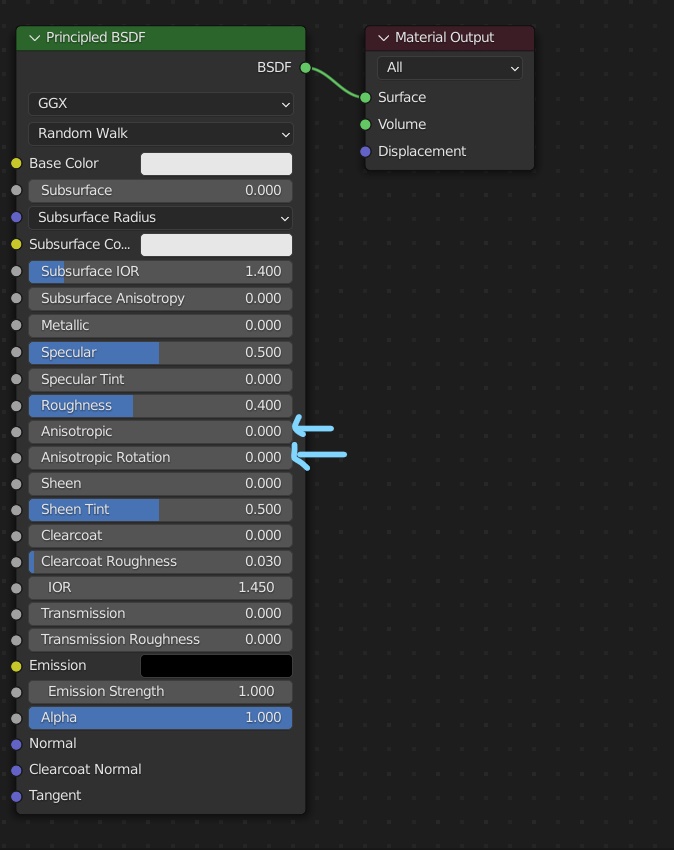The width and height of the screenshot is (674, 850).
Task: Click the Clearcoat Roughness slider
Action: tap(161, 562)
